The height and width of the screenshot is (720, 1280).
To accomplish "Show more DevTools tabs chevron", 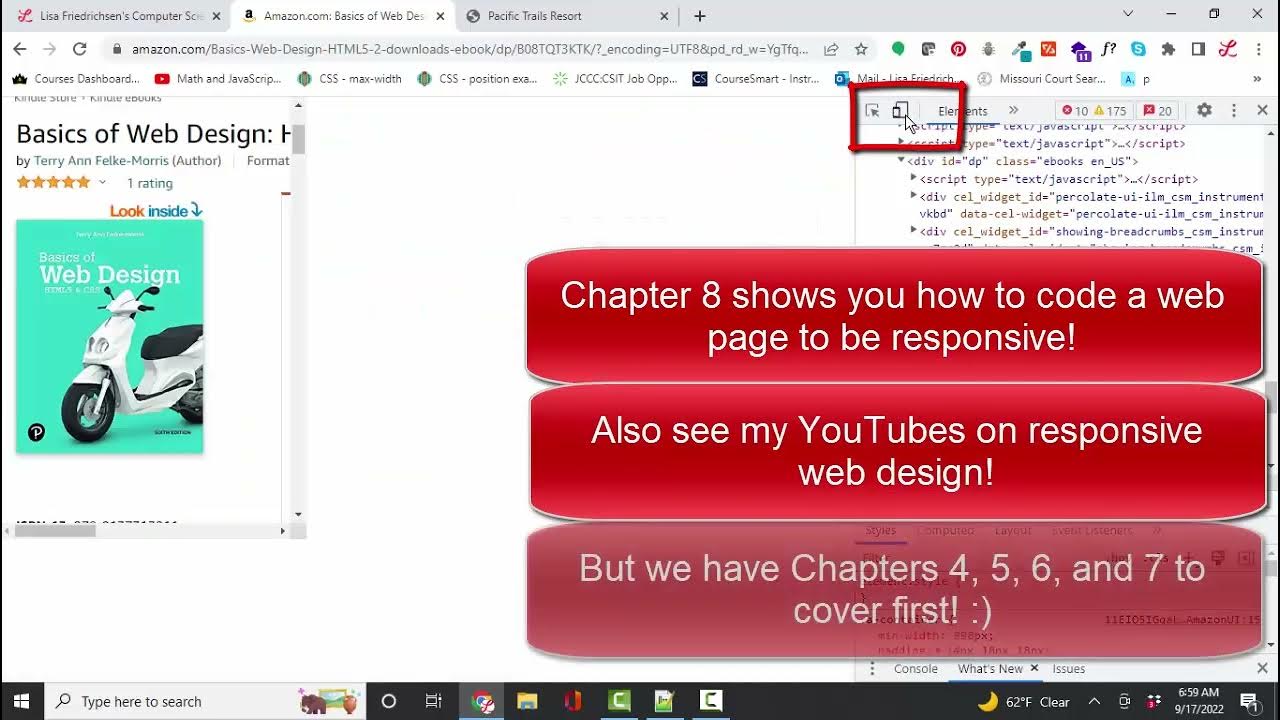I will click(1013, 111).
